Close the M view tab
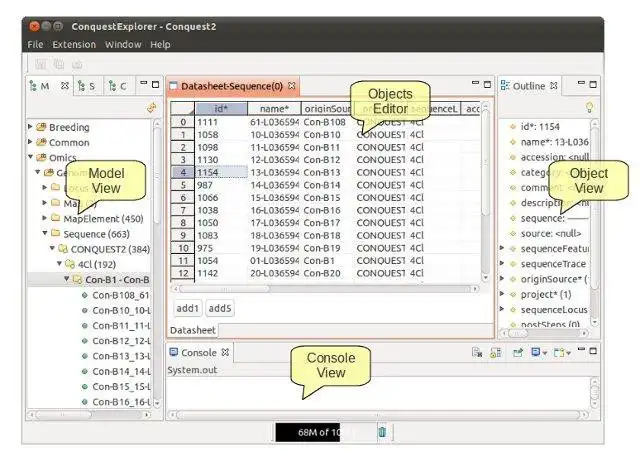 click(64, 86)
